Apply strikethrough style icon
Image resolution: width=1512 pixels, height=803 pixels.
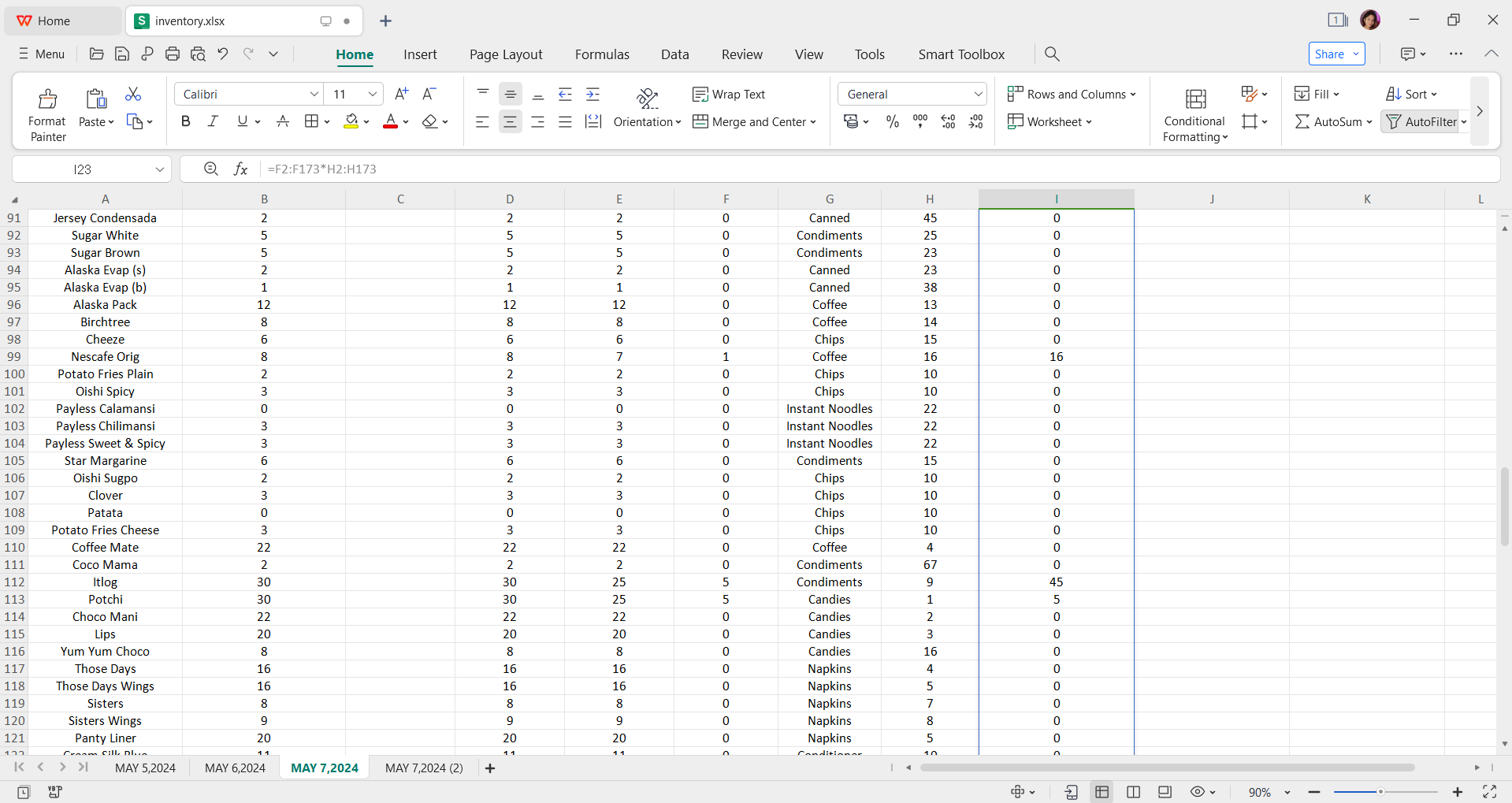(283, 121)
